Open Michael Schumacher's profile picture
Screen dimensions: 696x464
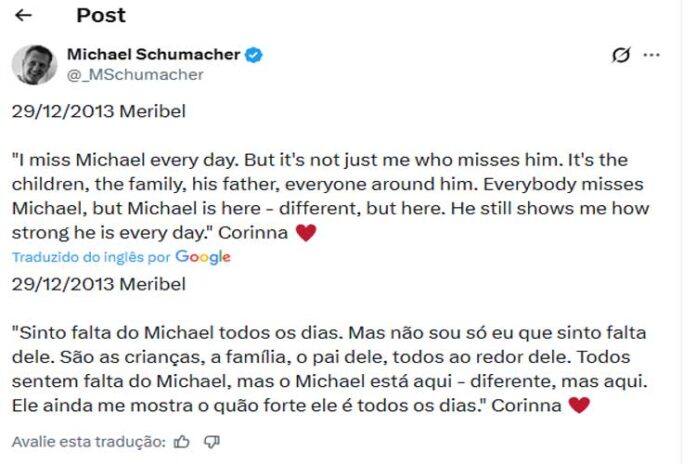pos(34,63)
